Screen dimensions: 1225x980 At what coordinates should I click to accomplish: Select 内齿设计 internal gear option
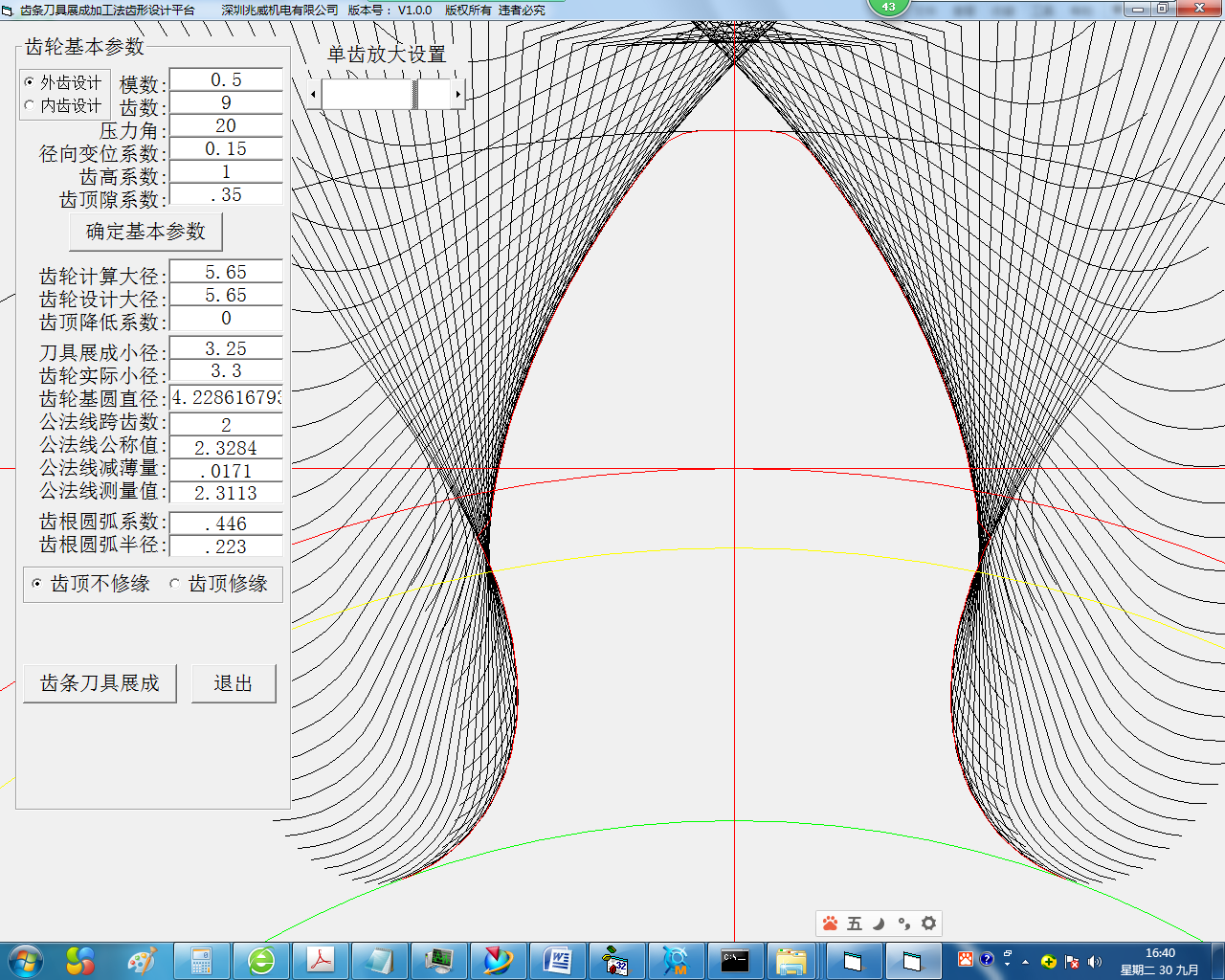pos(63,105)
